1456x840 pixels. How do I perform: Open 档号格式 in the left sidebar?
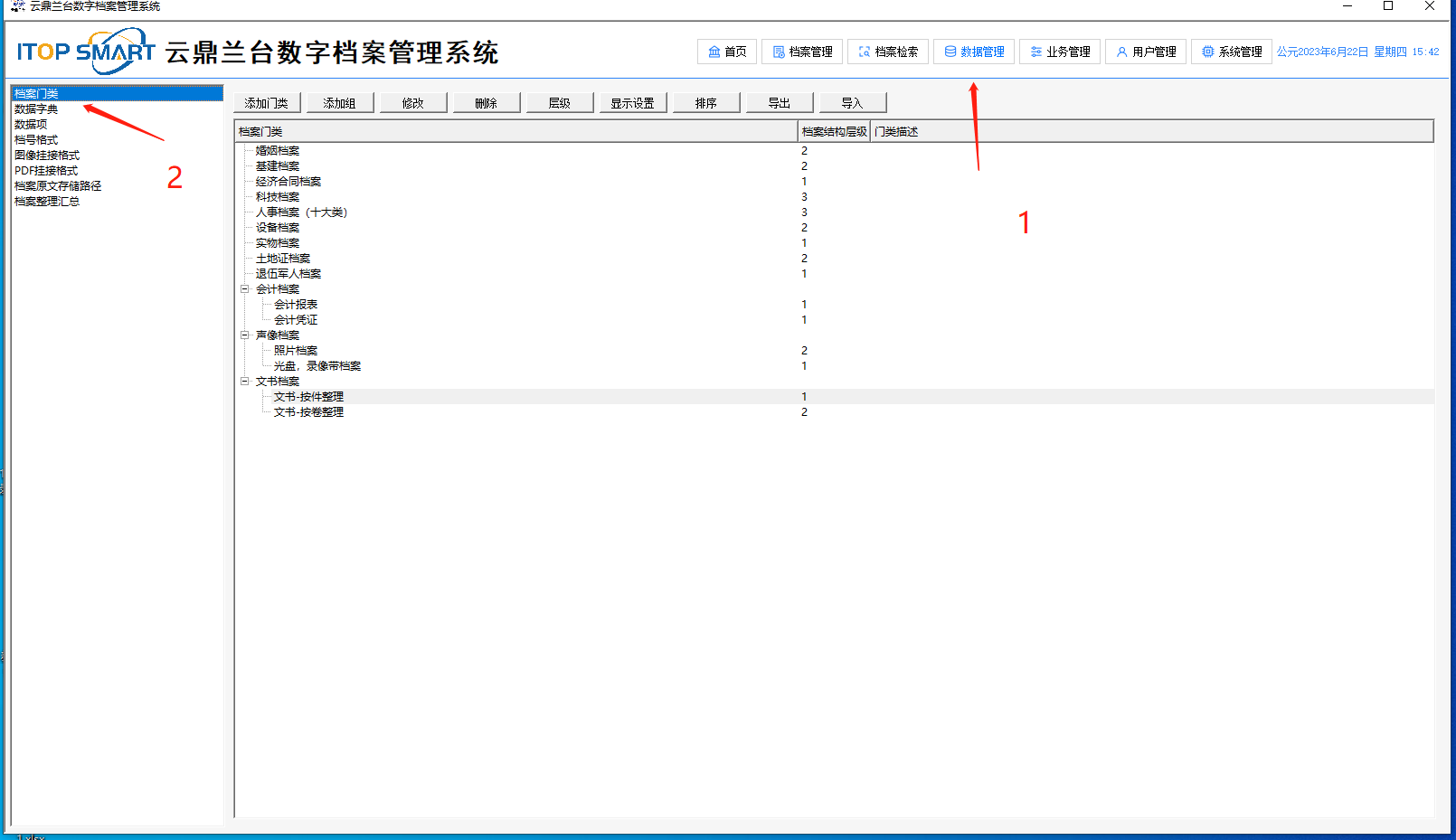36,140
